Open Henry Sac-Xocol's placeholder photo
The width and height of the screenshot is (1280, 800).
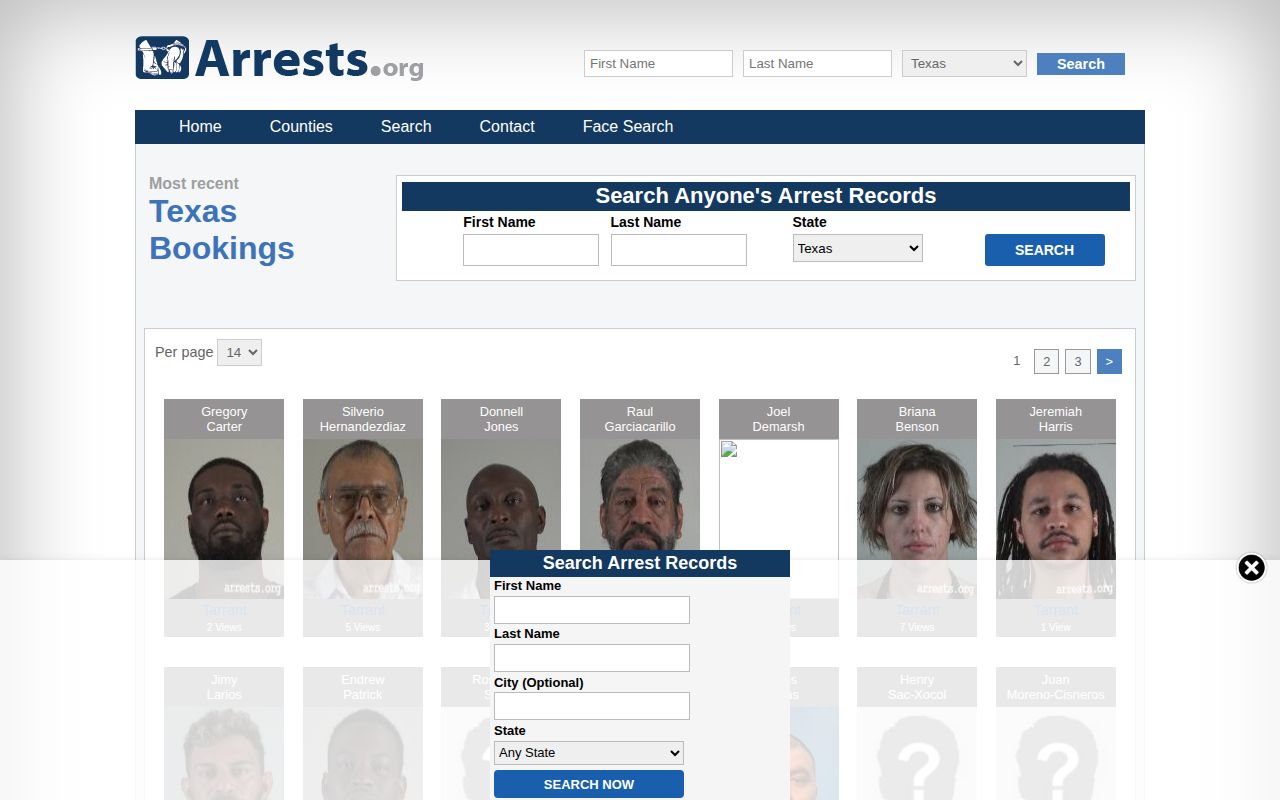tap(917, 754)
